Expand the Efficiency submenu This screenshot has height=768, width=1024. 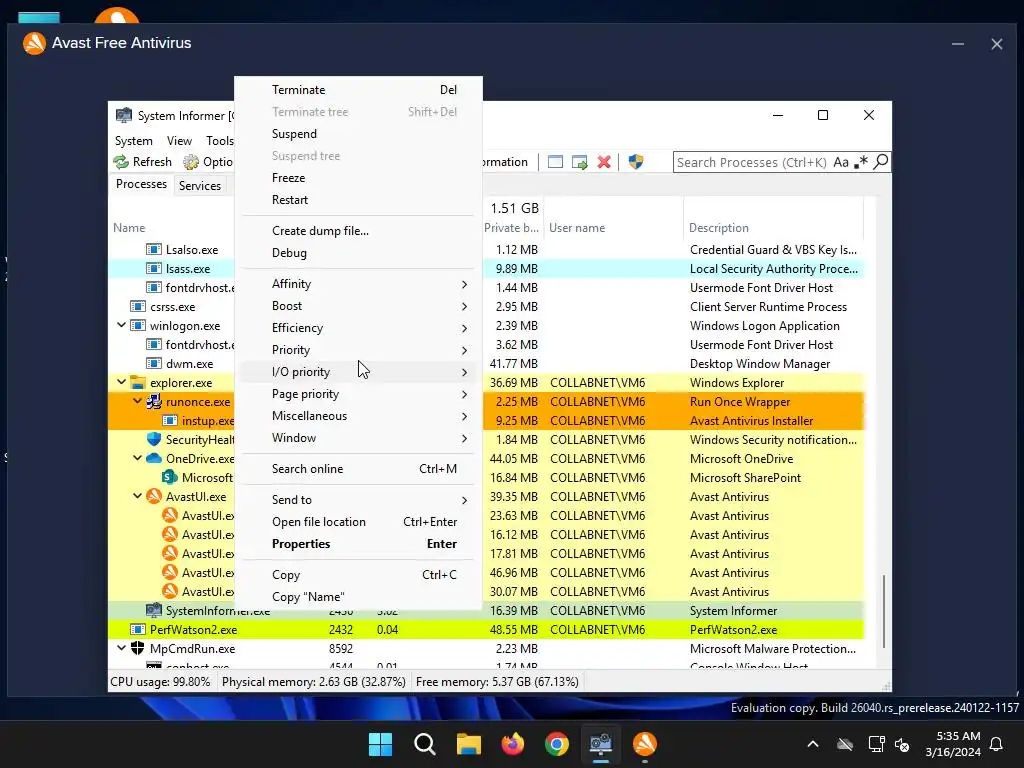(x=359, y=328)
